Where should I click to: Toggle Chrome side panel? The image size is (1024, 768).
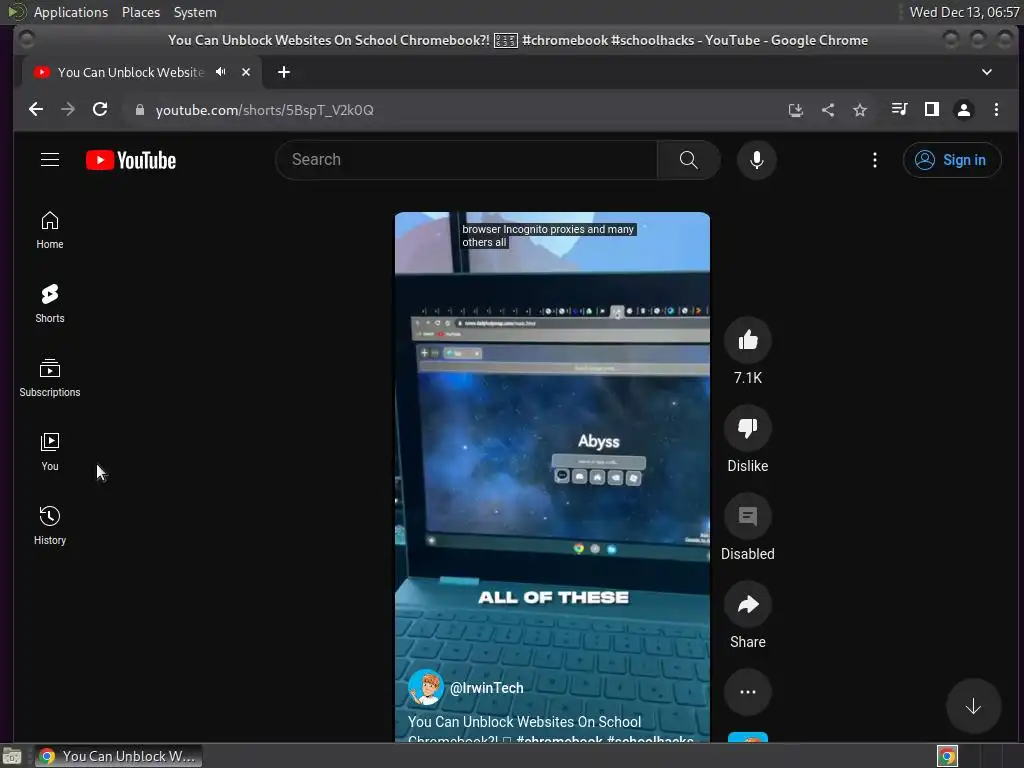pyautogui.click(x=932, y=109)
